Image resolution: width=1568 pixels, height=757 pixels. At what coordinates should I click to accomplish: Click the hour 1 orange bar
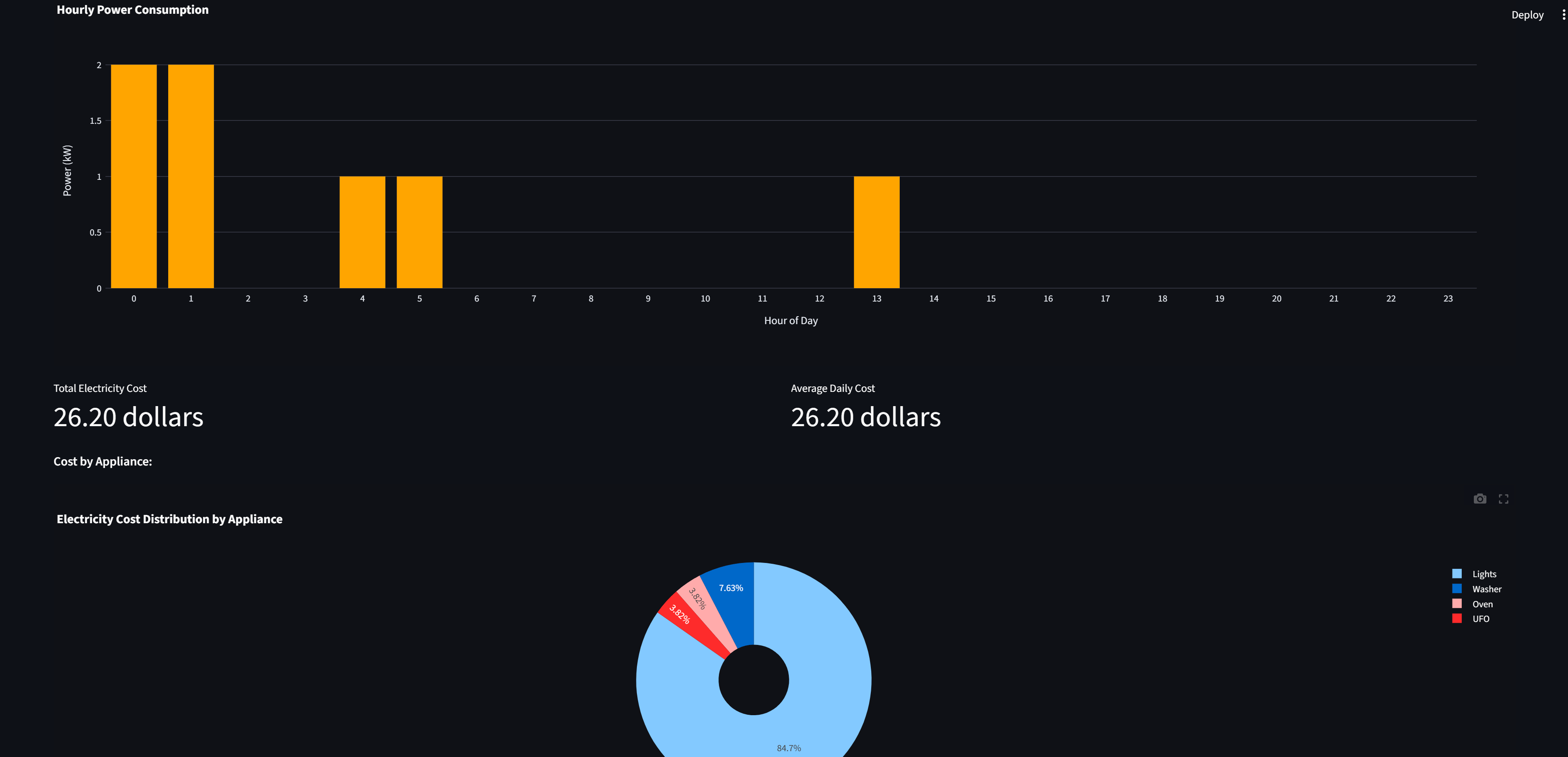[190, 176]
